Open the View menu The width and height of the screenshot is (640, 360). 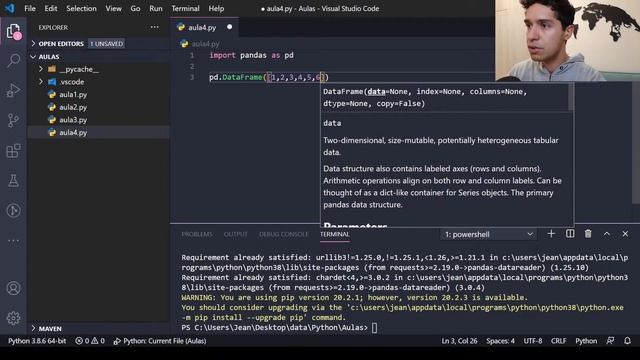(x=113, y=8)
